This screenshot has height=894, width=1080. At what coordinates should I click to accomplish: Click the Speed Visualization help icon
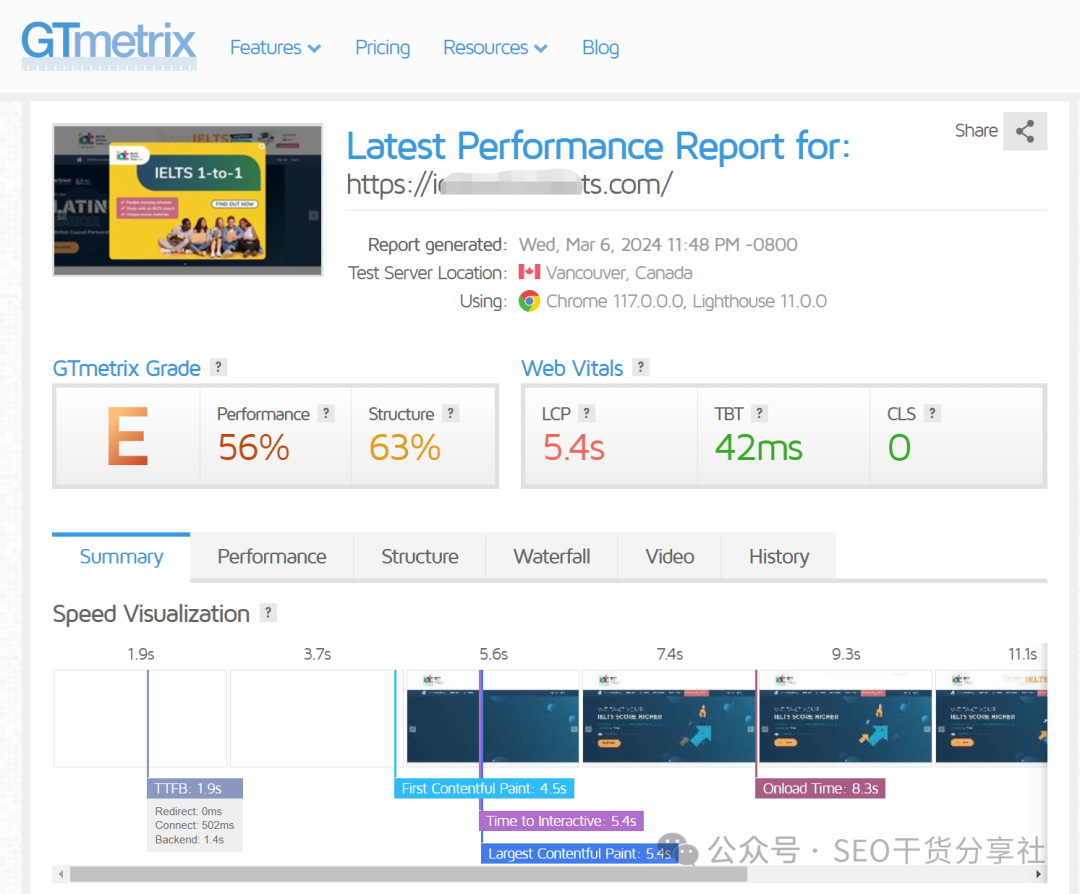pos(268,612)
